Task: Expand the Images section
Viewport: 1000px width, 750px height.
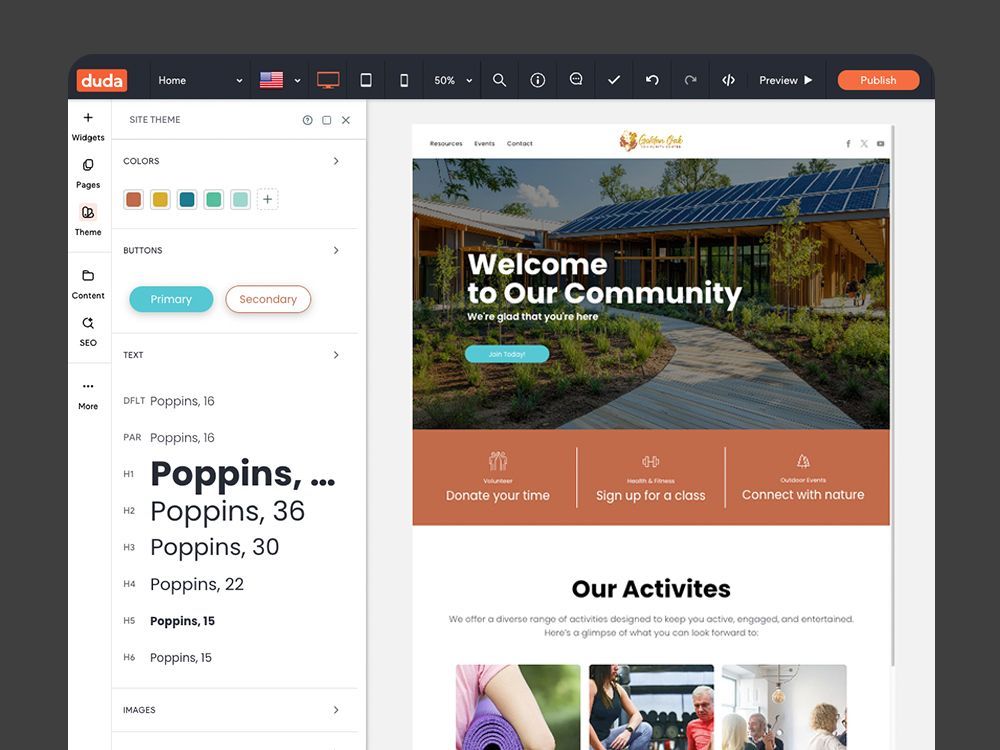Action: (336, 710)
